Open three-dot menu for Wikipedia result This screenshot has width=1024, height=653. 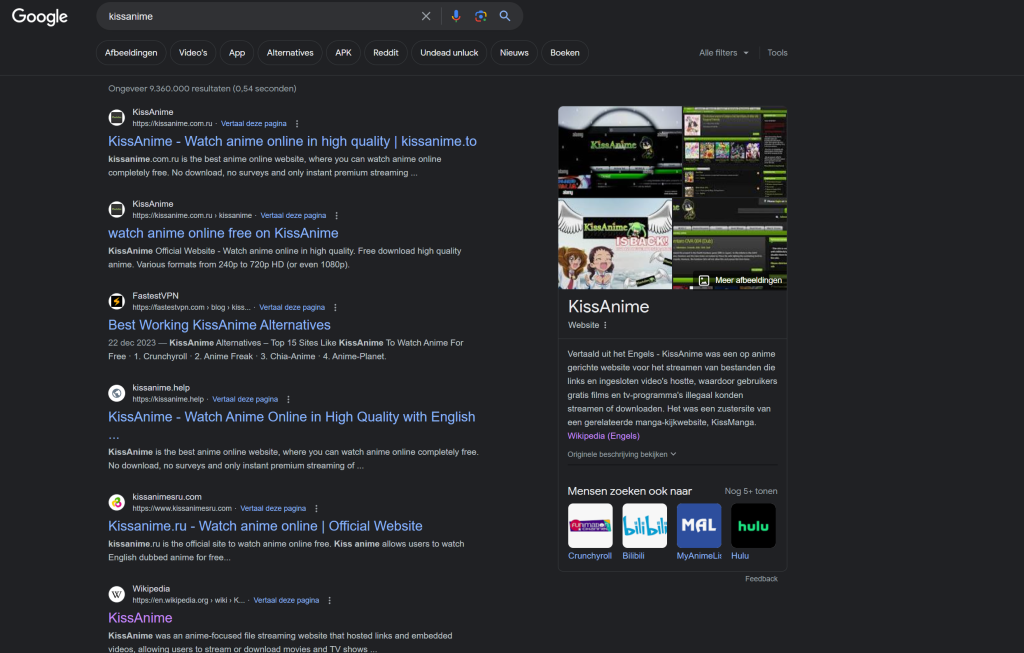click(x=329, y=600)
